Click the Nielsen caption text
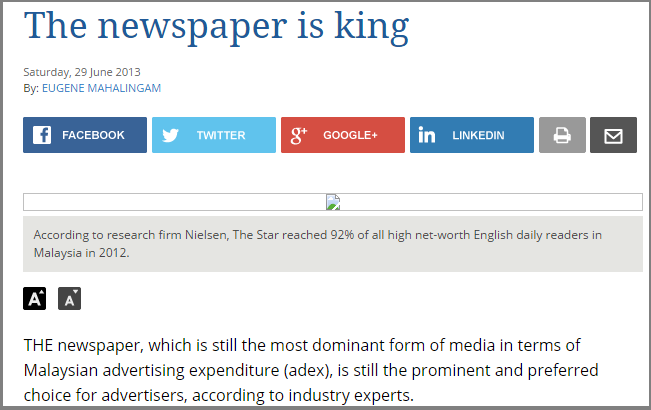The height and width of the screenshot is (410, 651). click(x=318, y=244)
